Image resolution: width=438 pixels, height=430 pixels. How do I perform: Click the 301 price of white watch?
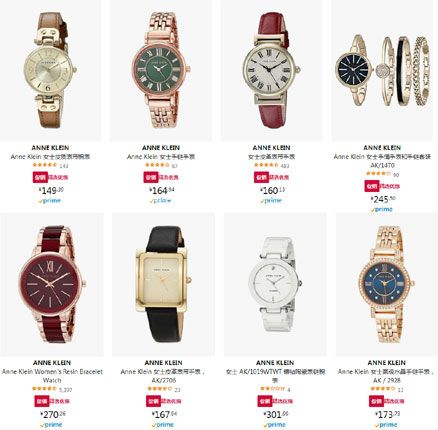pos(275,415)
